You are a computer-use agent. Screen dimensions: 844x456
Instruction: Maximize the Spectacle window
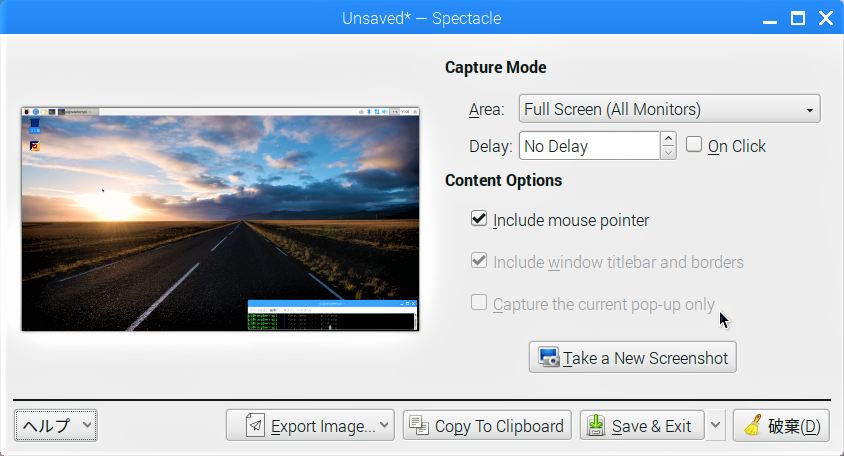[x=798, y=19]
